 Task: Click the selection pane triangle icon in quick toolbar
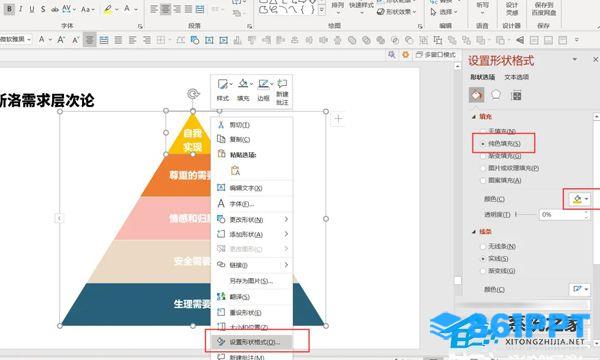[x=520, y=40]
